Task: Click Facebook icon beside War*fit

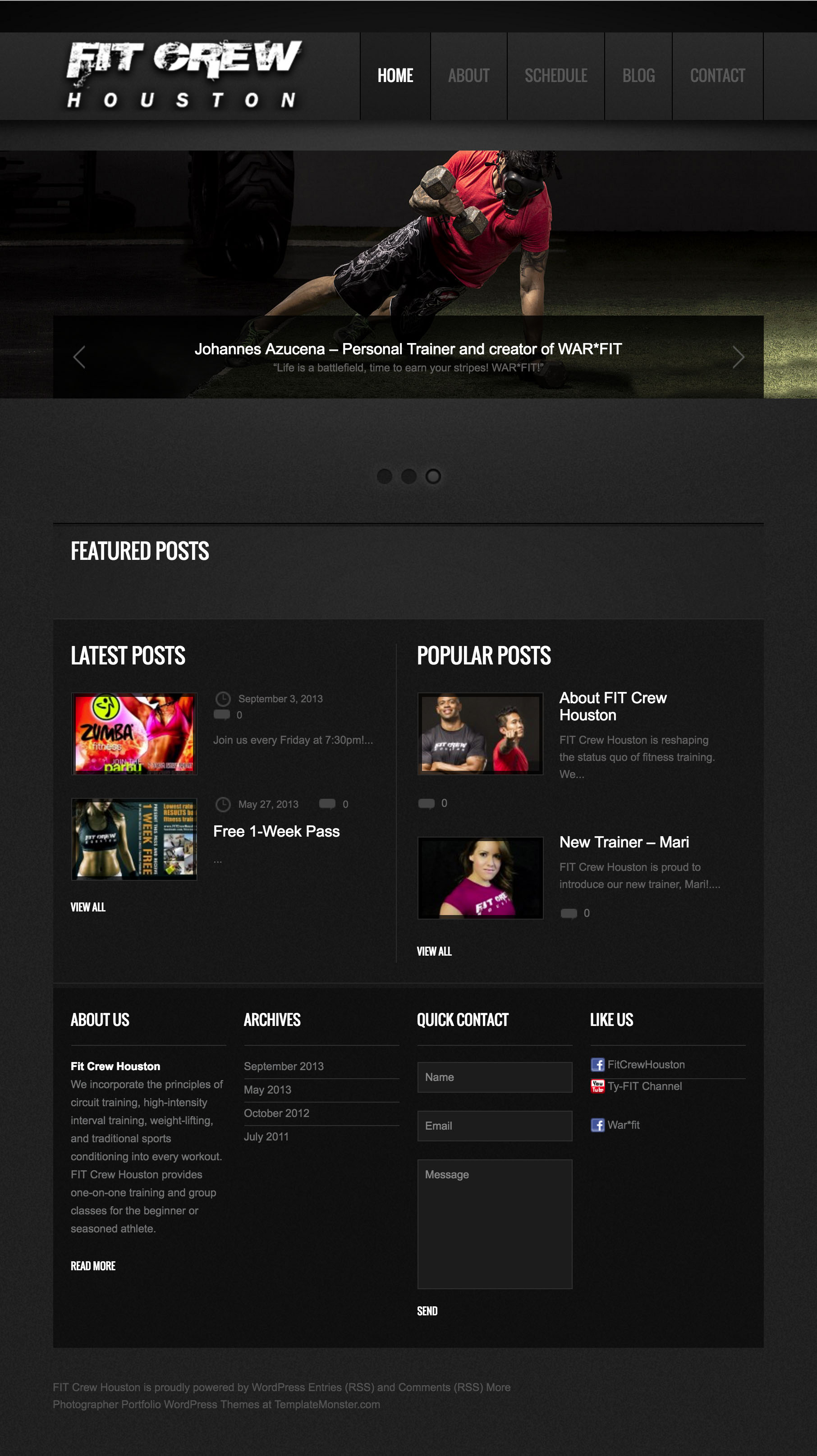Action: [x=597, y=1125]
